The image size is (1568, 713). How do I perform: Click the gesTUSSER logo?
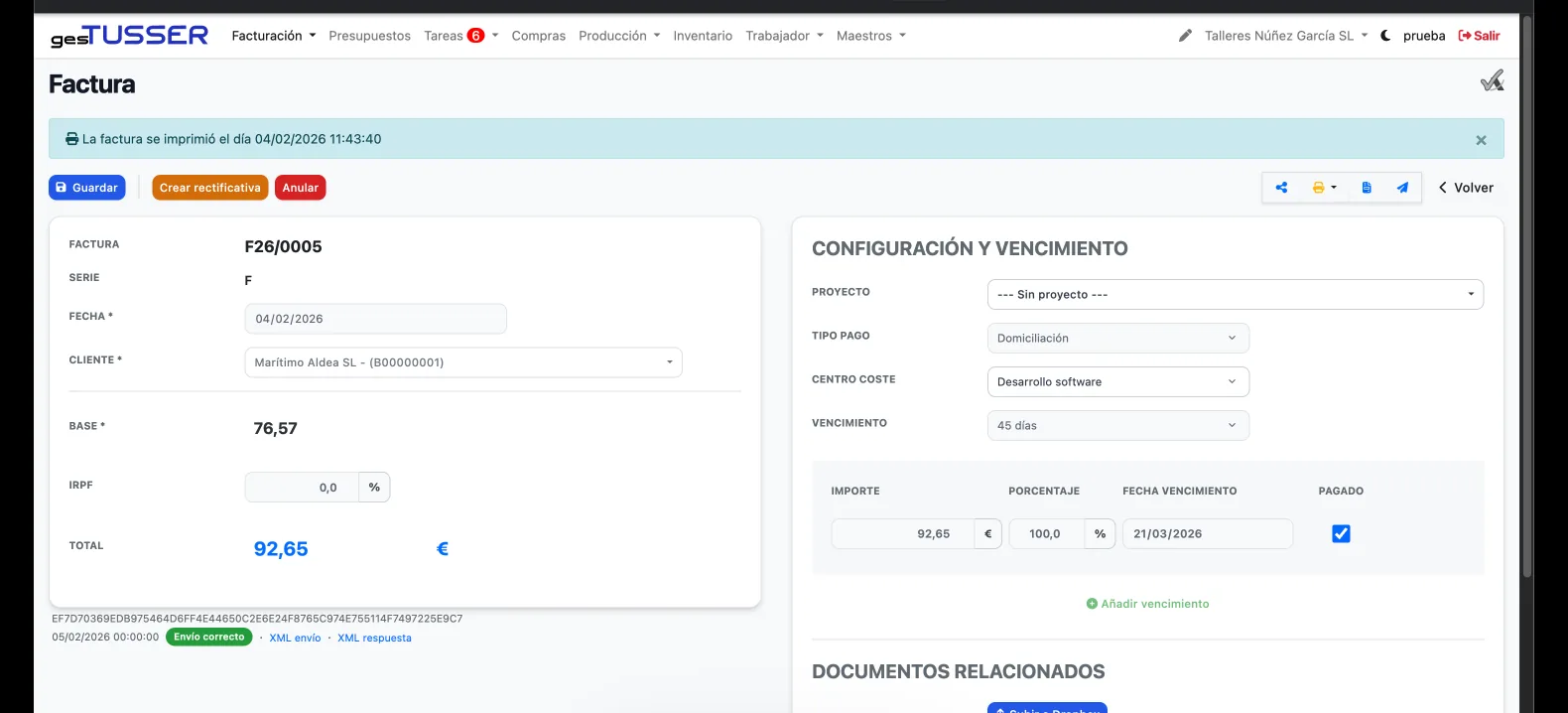129,36
